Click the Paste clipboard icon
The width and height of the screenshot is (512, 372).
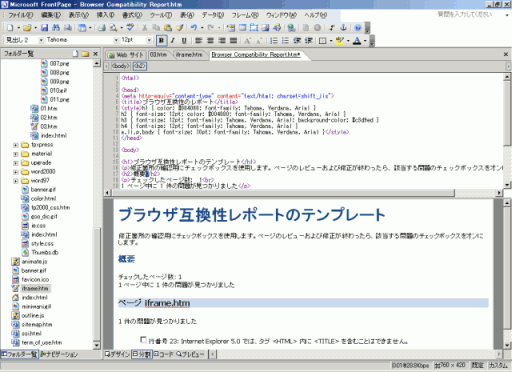click(x=168, y=28)
